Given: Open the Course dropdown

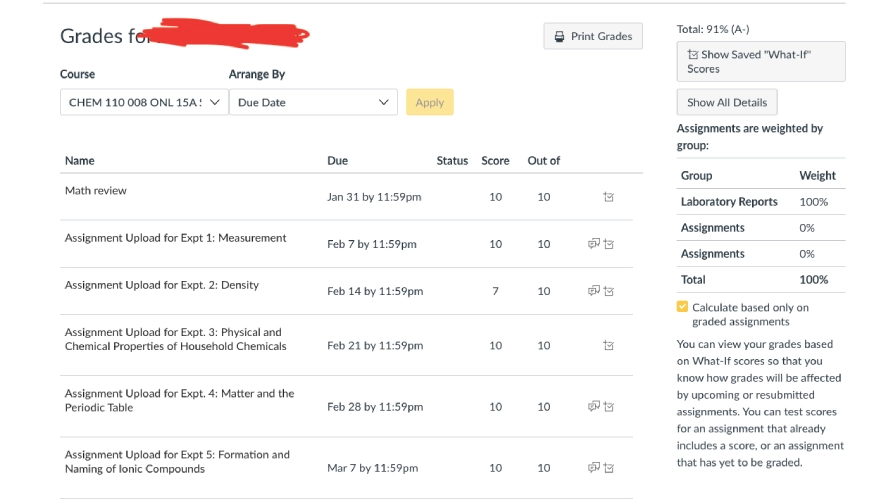Looking at the screenshot, I should click(x=144, y=102).
